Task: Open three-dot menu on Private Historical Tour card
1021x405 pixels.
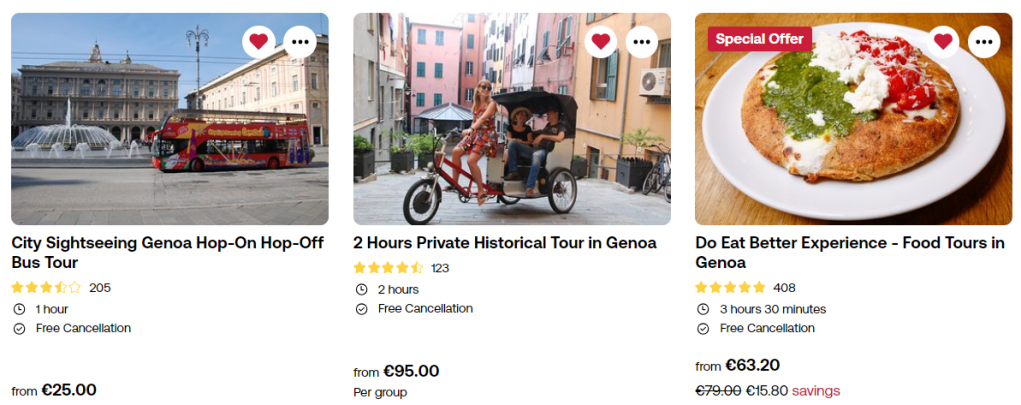Action: tap(642, 41)
